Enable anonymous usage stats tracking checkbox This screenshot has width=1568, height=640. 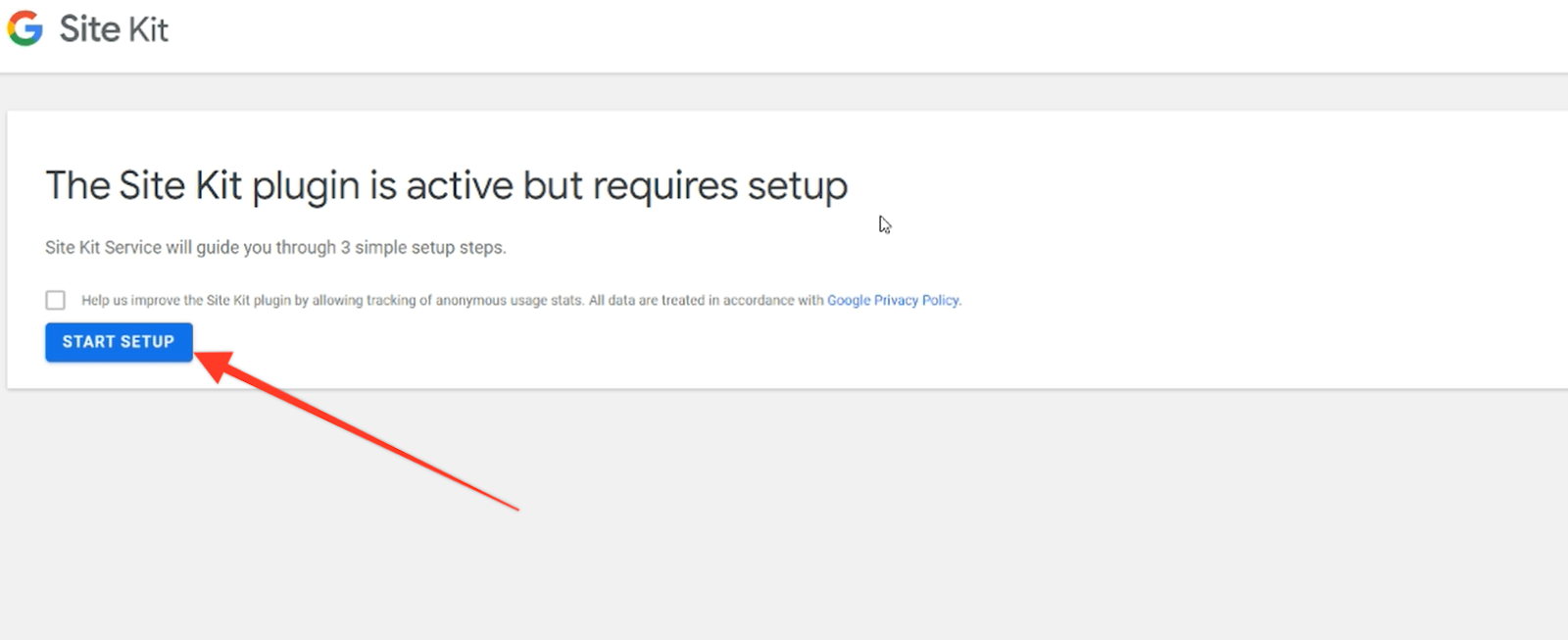coord(56,300)
